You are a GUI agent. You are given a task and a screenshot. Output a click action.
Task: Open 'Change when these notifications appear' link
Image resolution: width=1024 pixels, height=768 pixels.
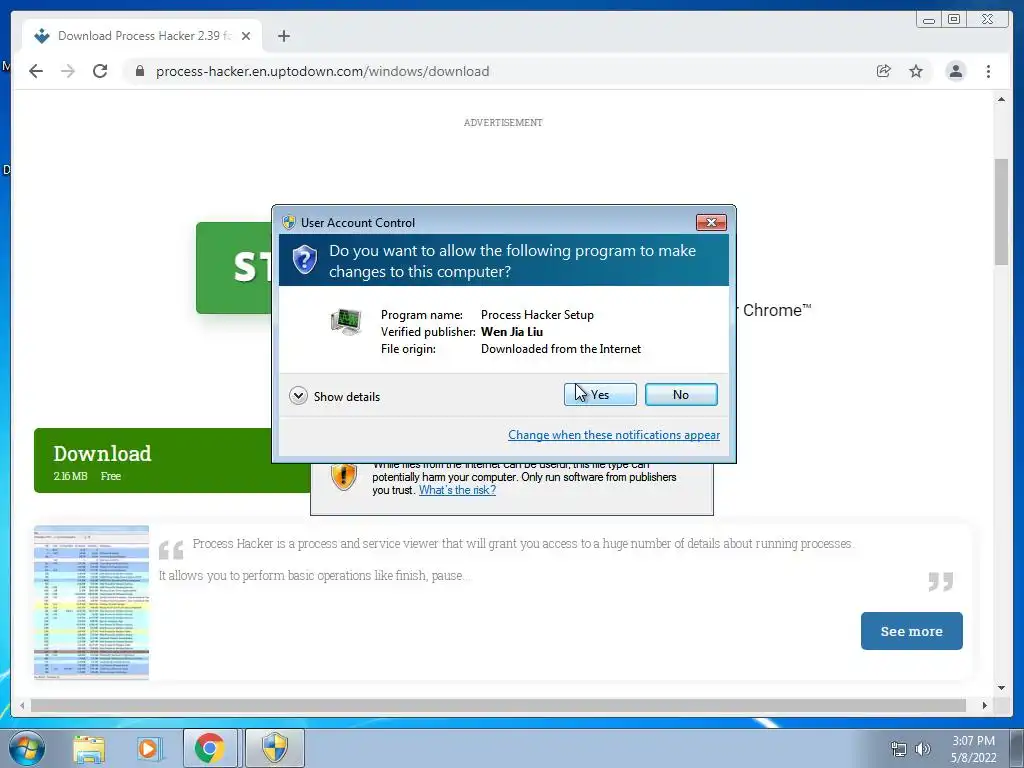[614, 435]
